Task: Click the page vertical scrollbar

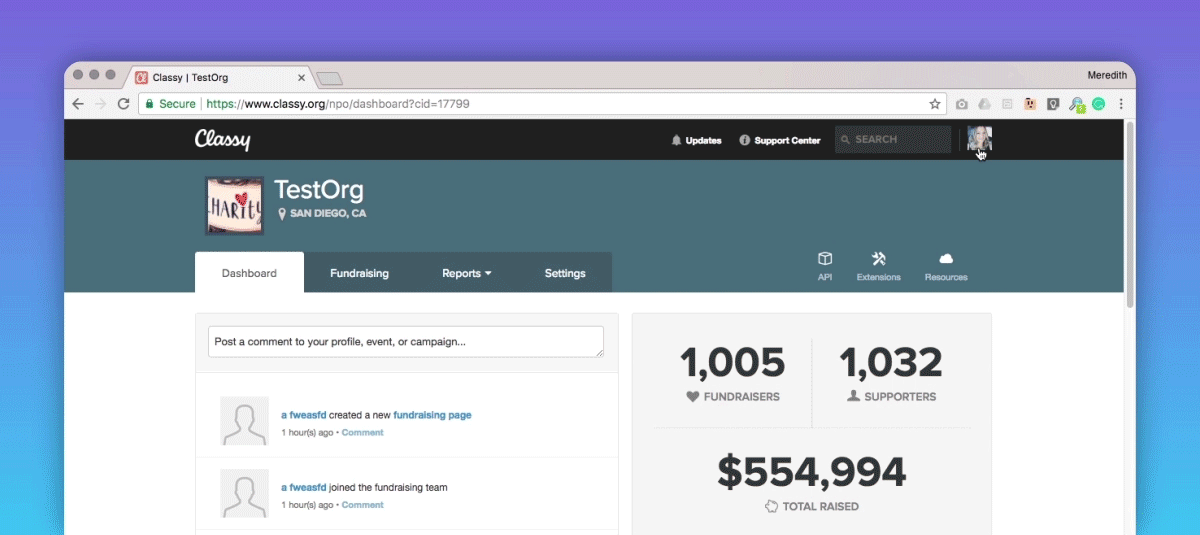Action: click(1131, 214)
